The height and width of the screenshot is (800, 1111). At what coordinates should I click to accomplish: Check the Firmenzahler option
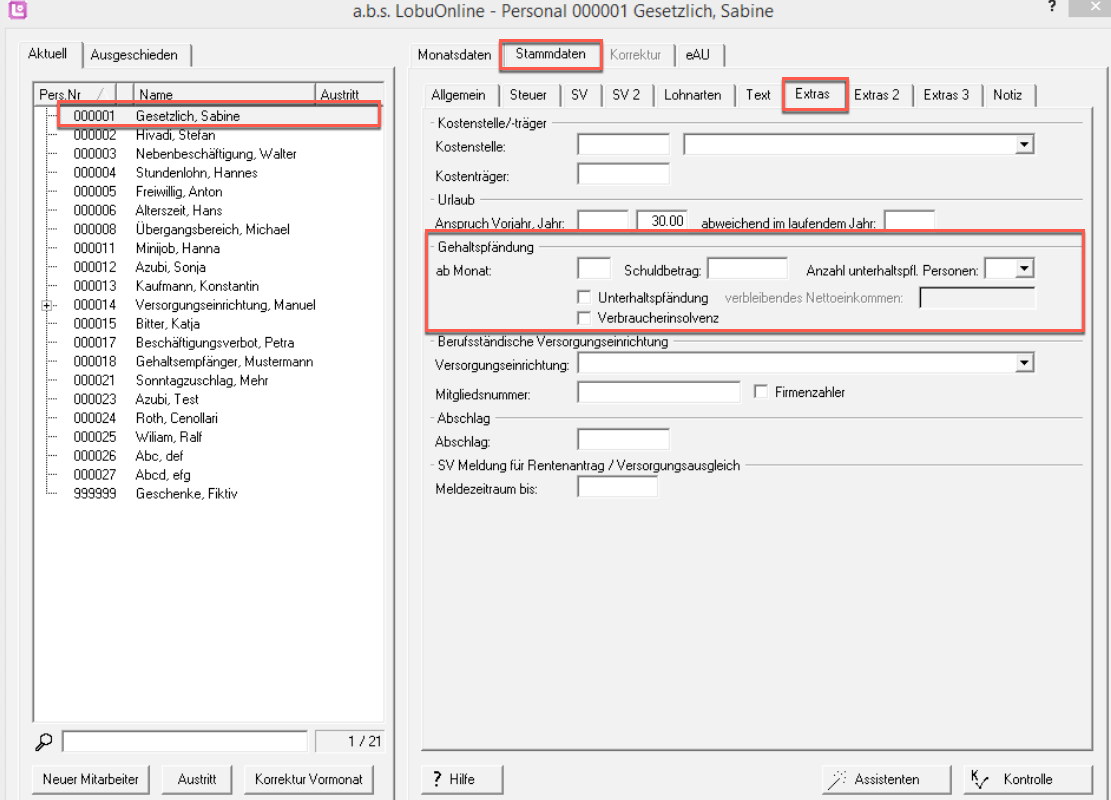[x=761, y=392]
